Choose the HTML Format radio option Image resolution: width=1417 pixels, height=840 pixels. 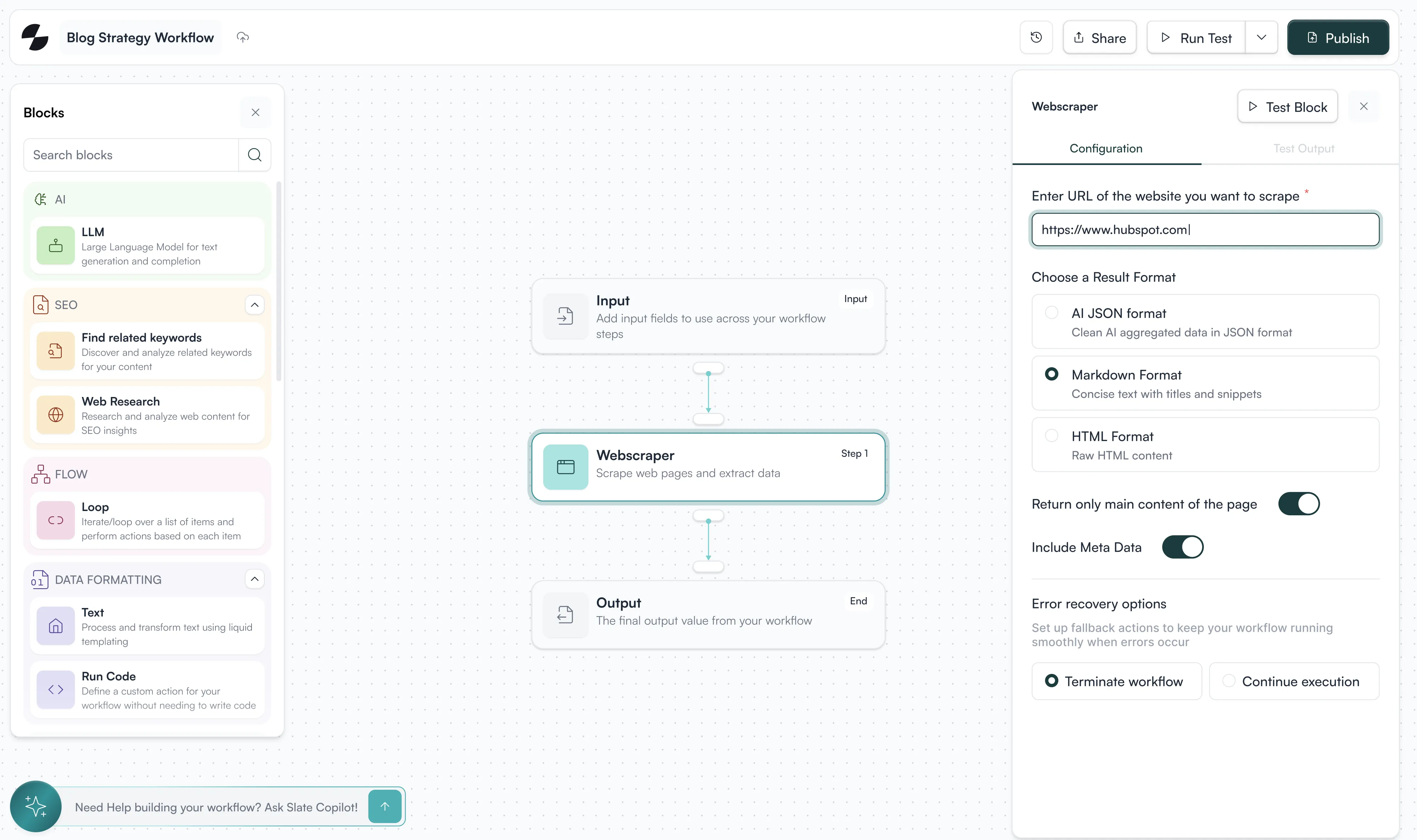point(1051,436)
